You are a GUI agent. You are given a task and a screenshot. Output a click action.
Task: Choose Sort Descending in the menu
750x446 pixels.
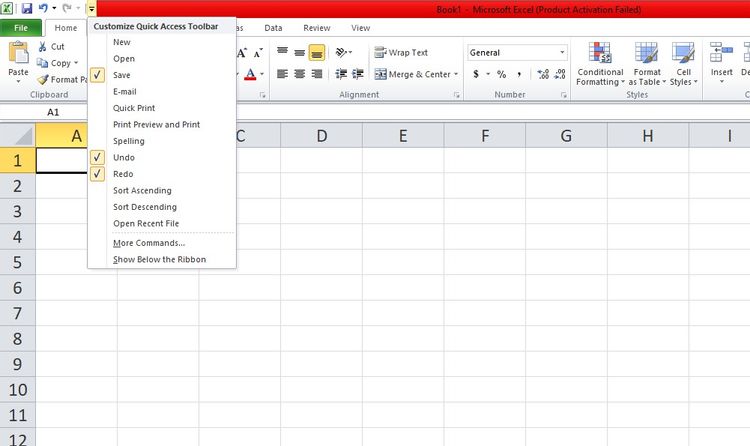click(x=145, y=207)
